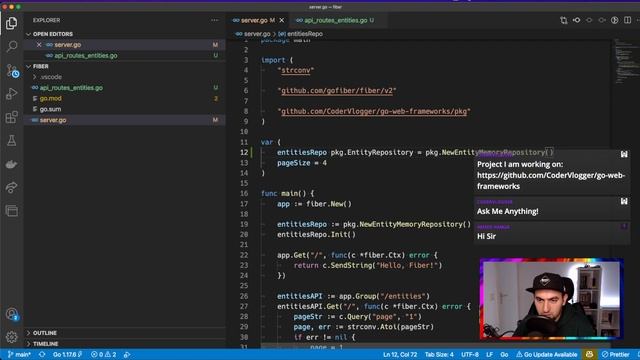Open the go.sum file

coord(124,109)
